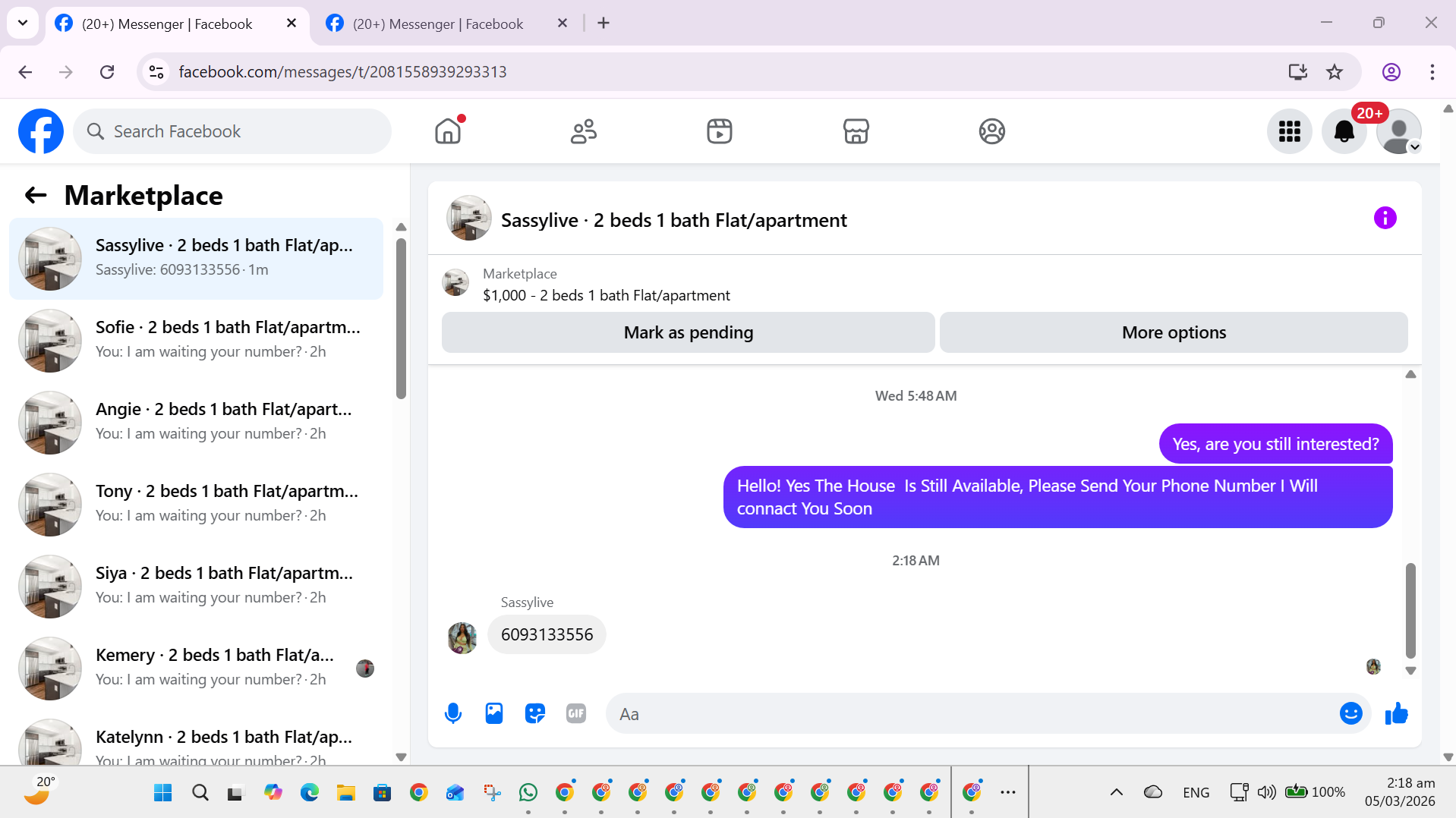Close the second Messenger tab
This screenshot has width=1456, height=818.
(x=563, y=24)
